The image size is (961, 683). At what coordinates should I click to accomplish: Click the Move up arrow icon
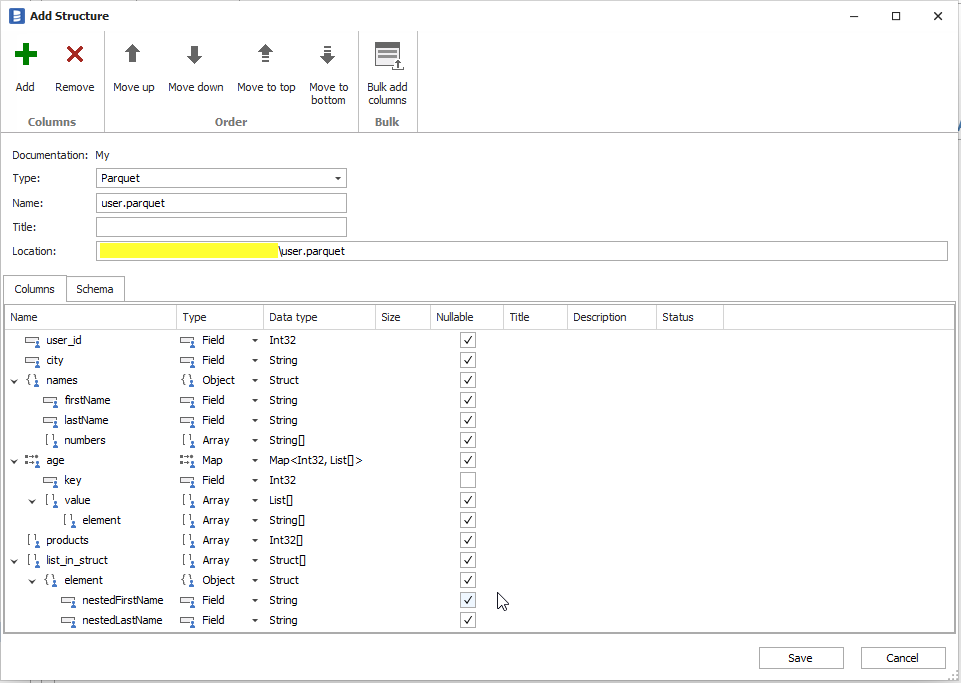133,55
